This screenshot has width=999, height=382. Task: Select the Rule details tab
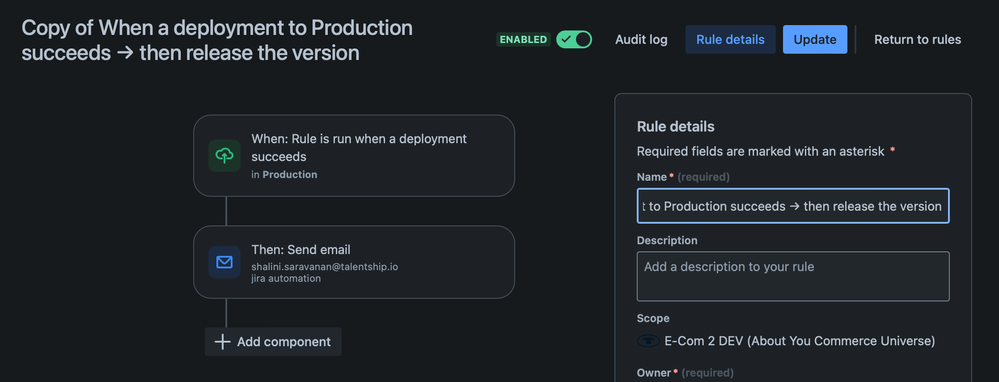pos(730,39)
